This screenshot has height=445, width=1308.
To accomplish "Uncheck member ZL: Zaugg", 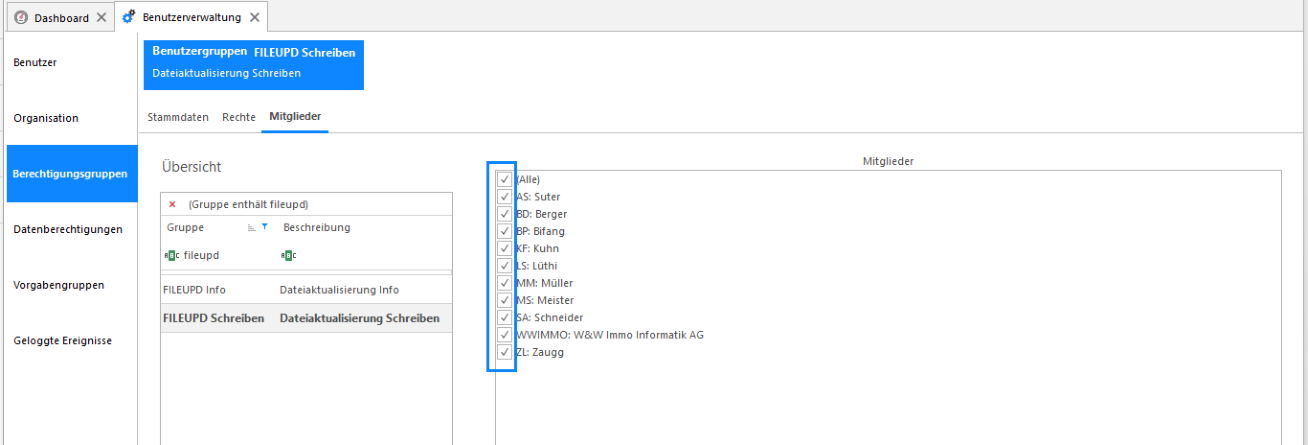I will click(504, 352).
